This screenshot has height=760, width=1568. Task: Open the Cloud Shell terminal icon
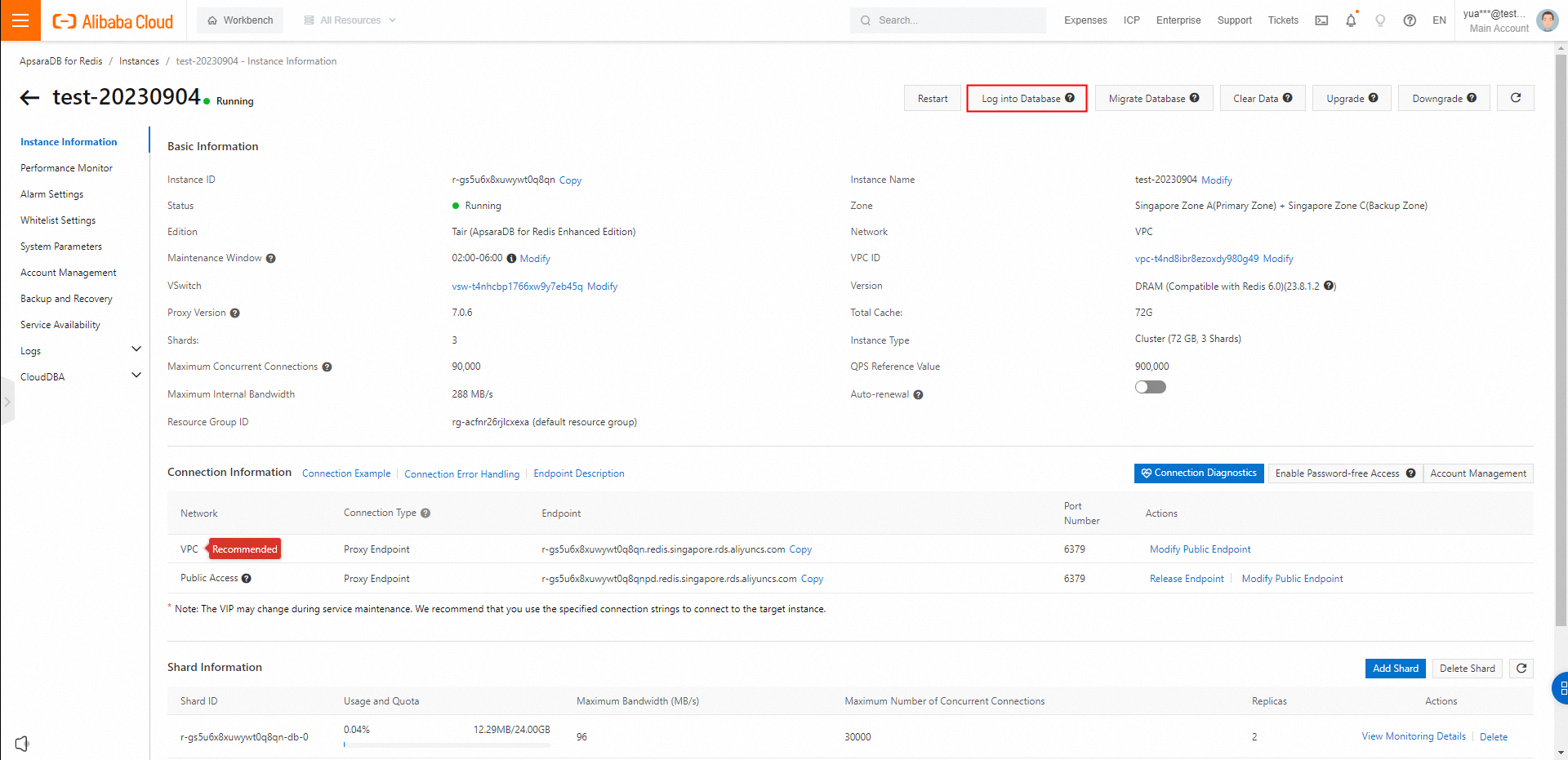pyautogui.click(x=1321, y=20)
